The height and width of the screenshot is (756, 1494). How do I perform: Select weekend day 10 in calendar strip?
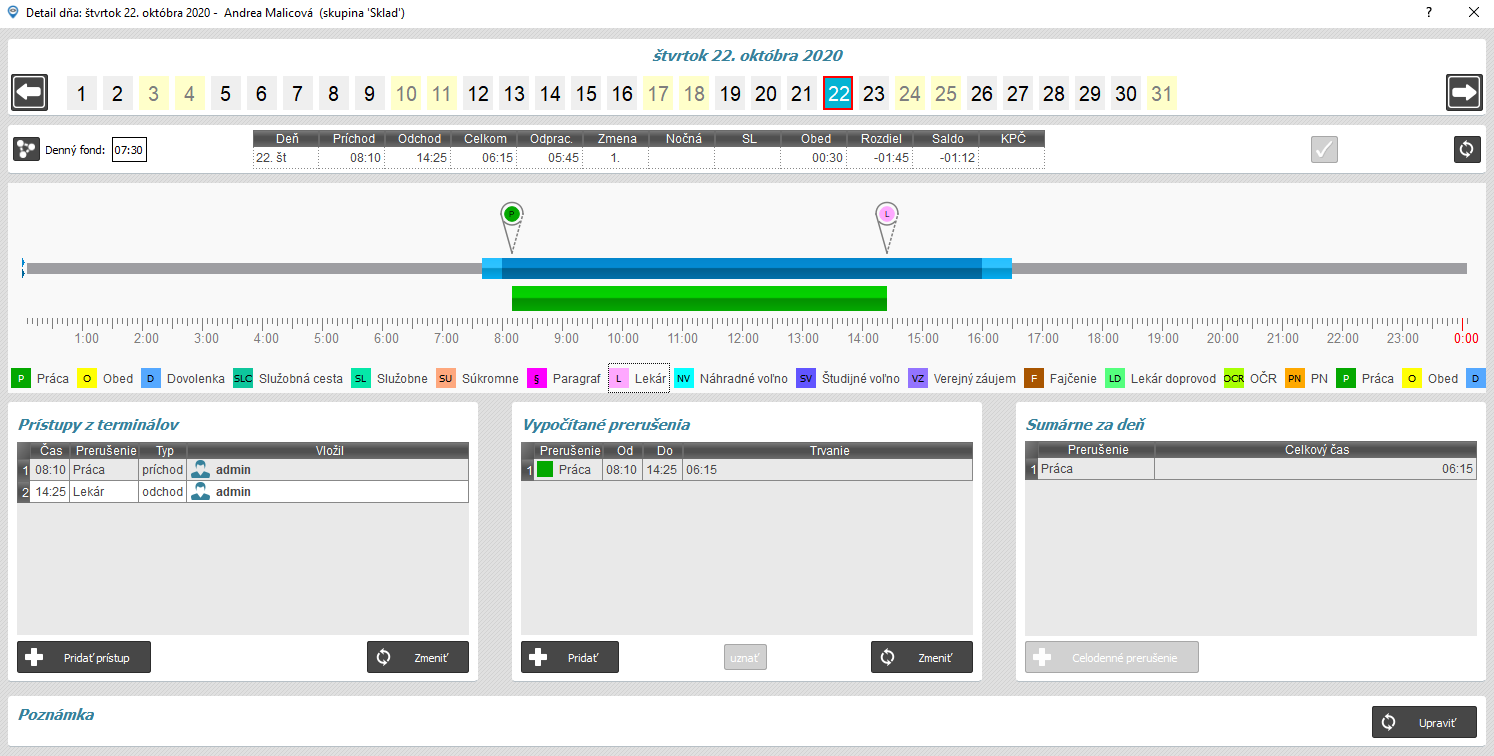(x=406, y=94)
